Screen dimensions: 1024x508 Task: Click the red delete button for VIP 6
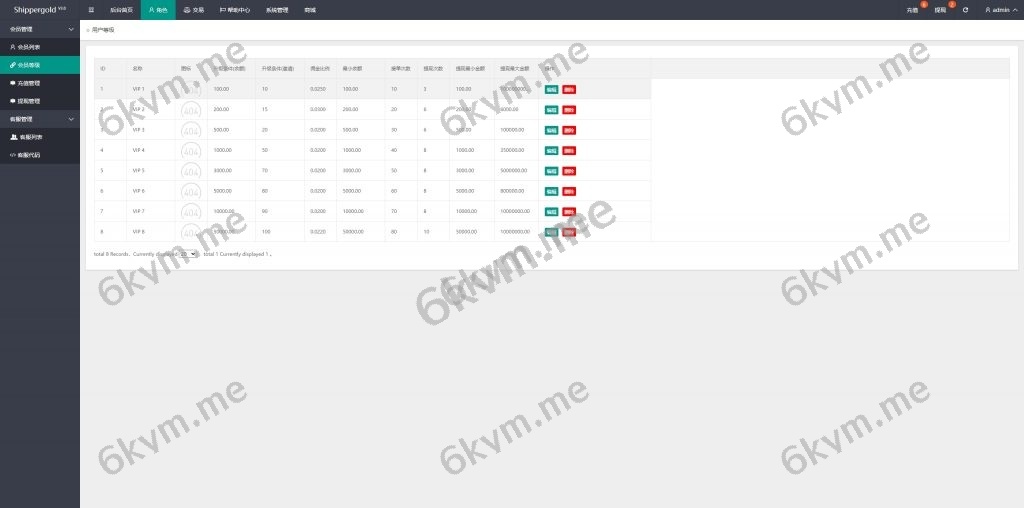[569, 191]
